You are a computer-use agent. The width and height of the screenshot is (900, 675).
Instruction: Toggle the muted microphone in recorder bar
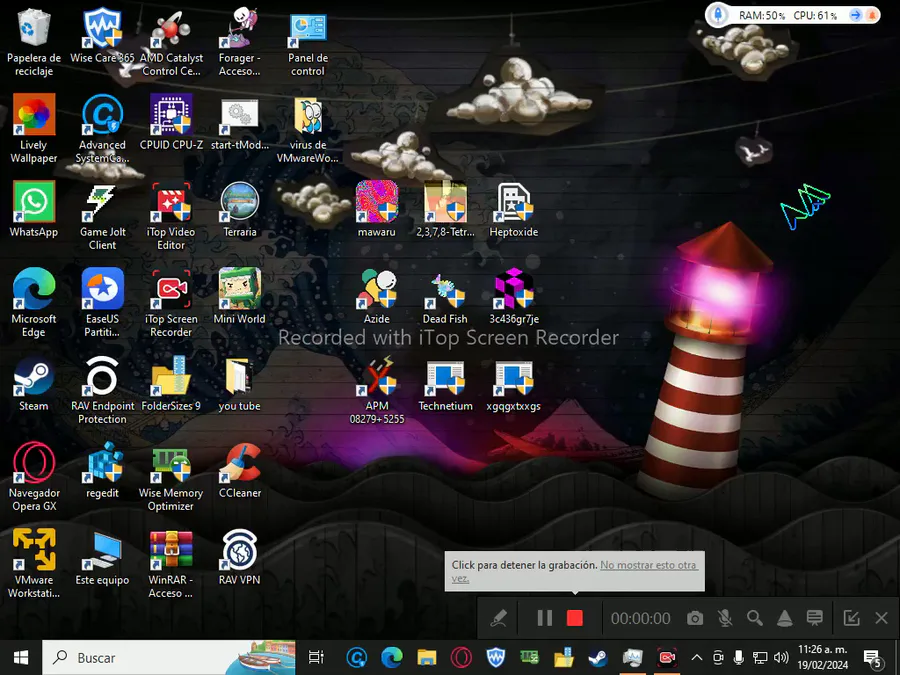[725, 618]
